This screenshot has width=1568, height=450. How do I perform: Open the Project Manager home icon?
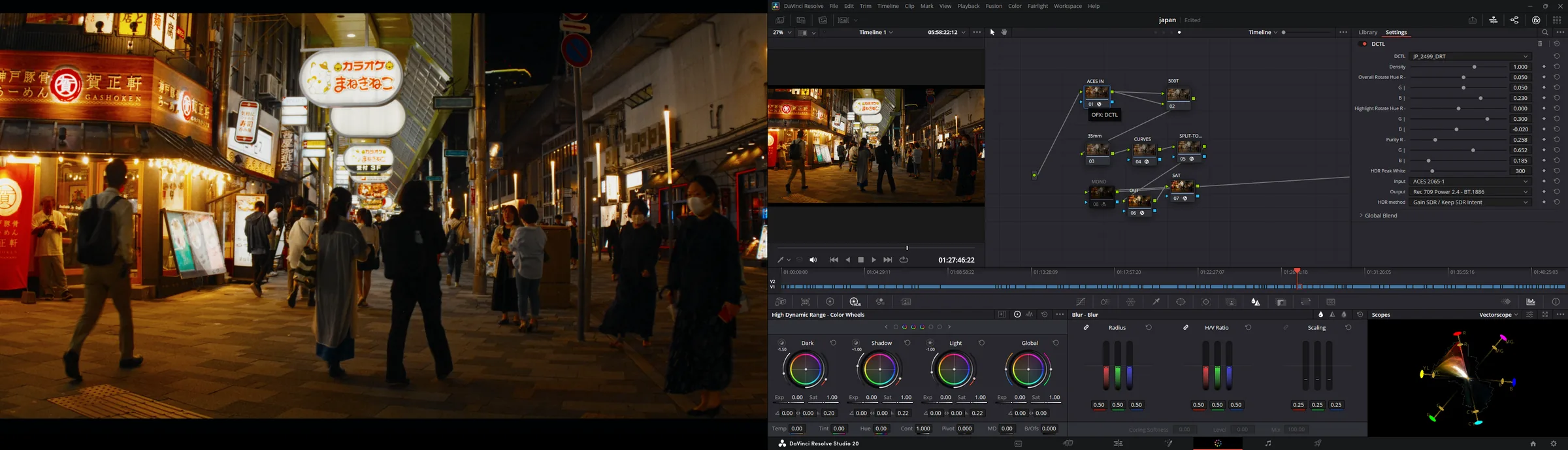[x=1533, y=443]
